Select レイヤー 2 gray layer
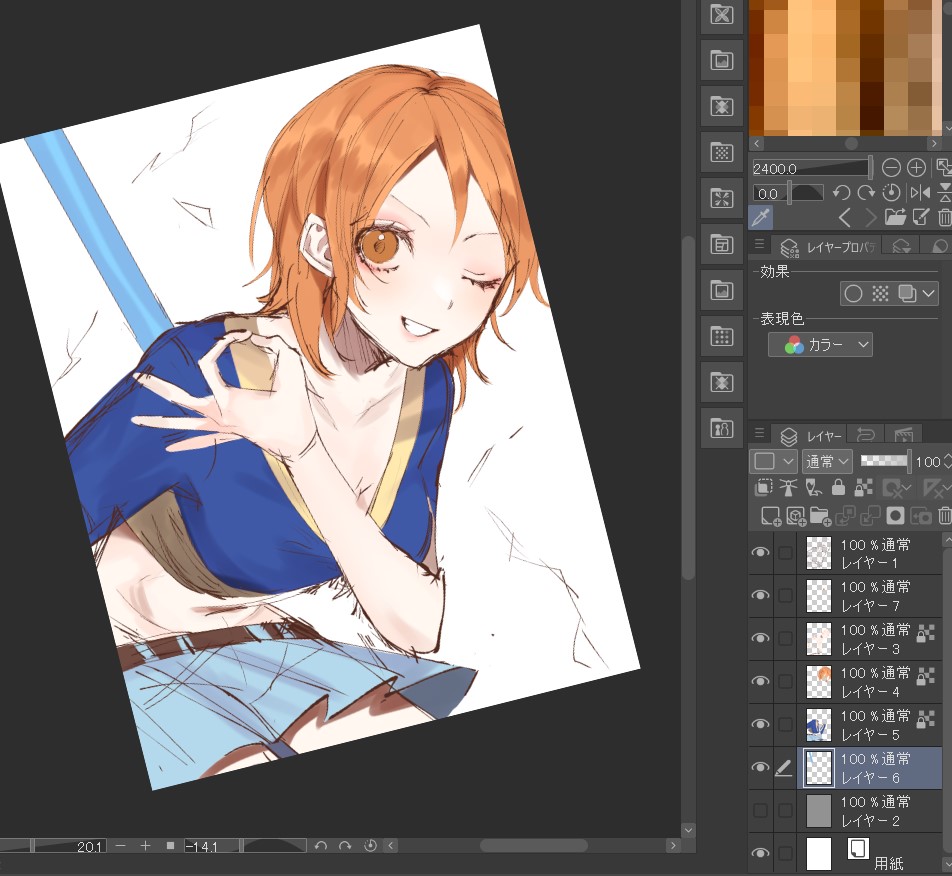952x876 pixels. [x=869, y=811]
